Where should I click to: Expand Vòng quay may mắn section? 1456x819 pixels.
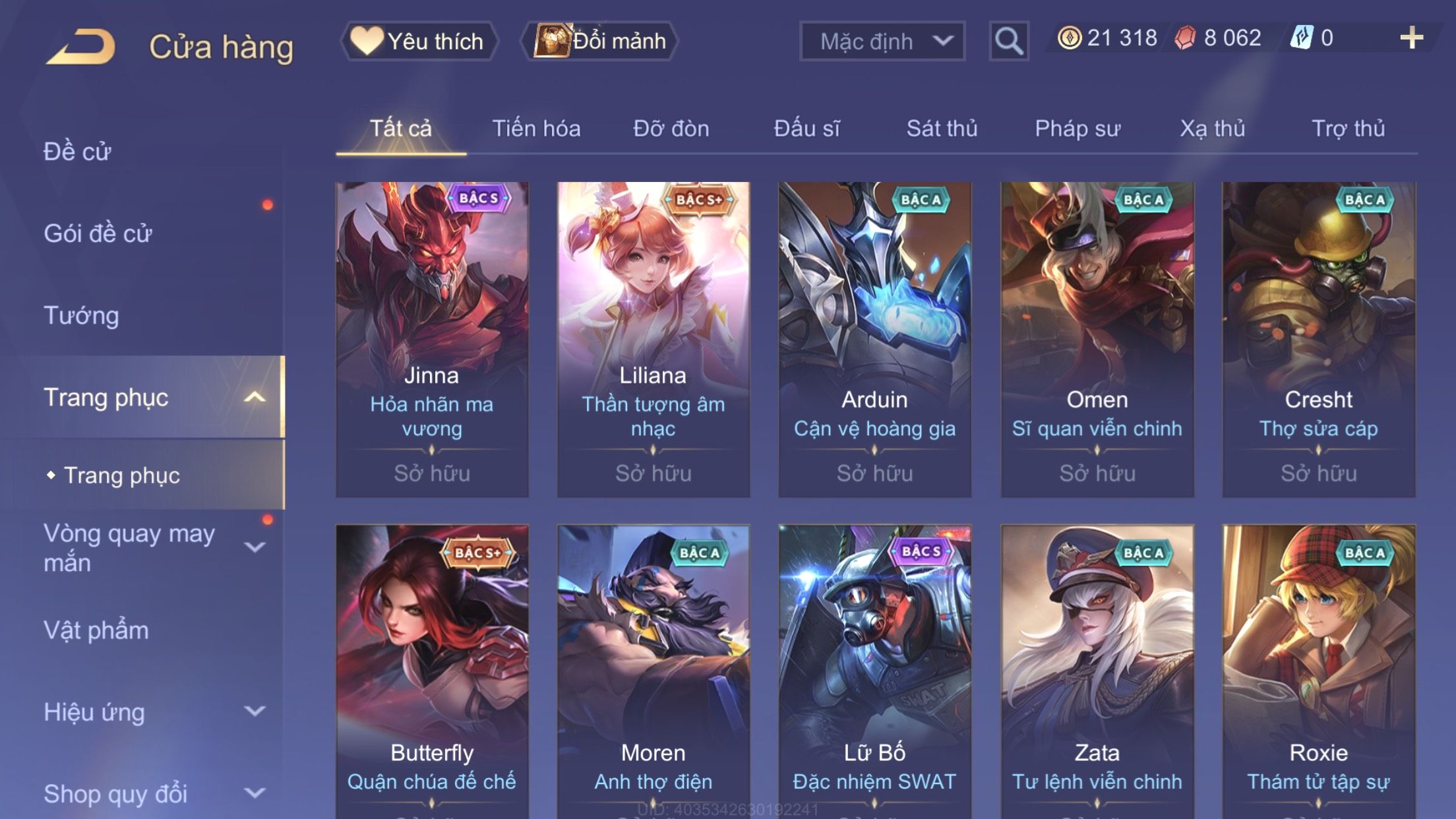tap(255, 547)
